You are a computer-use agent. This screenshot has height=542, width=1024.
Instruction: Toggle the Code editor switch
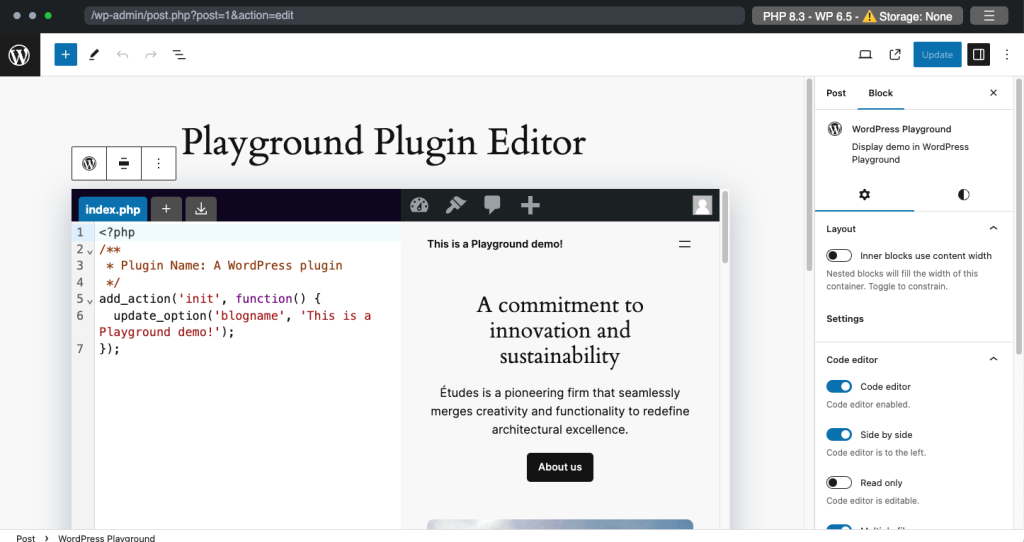pos(839,387)
